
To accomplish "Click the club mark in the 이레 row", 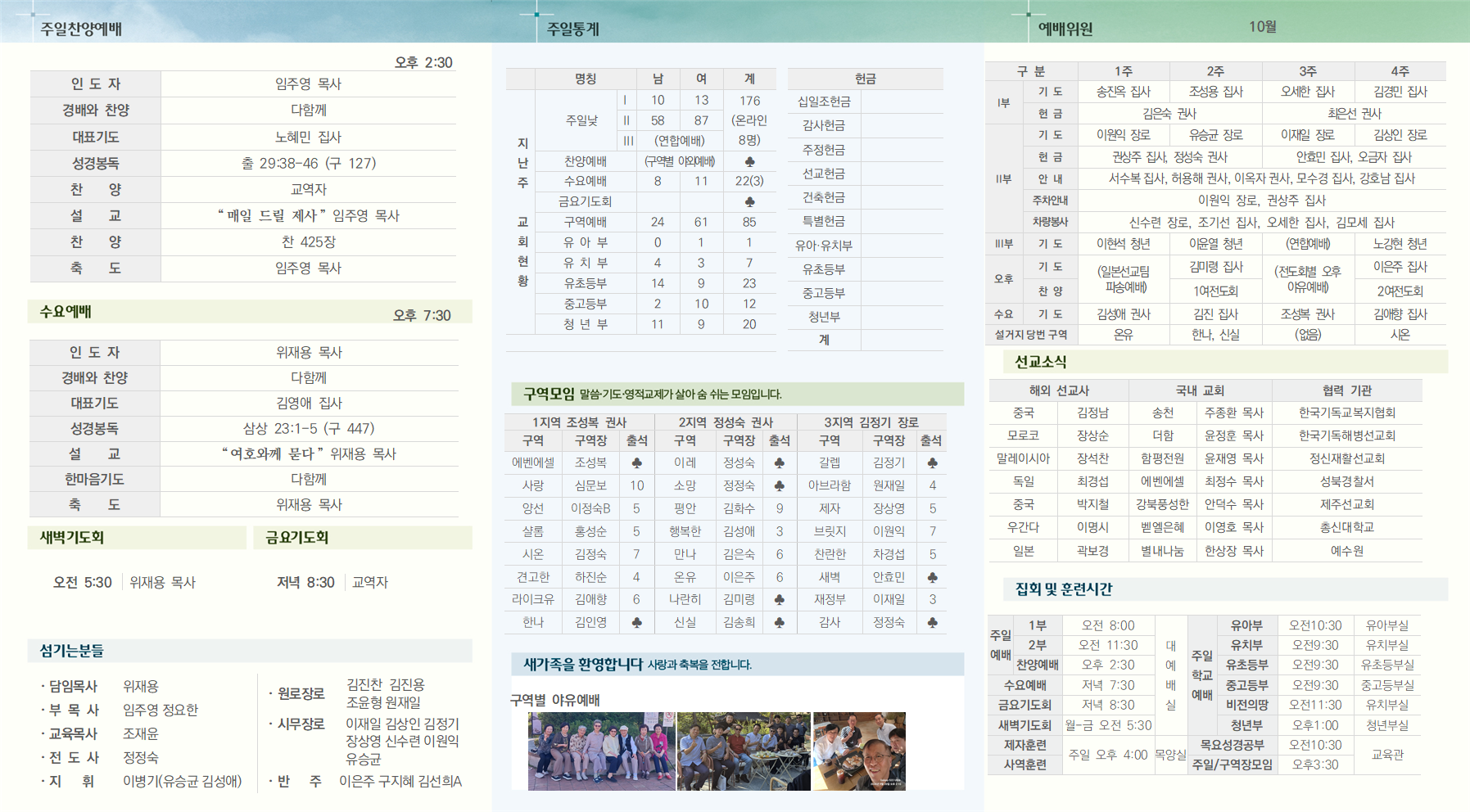I will click(x=779, y=463).
